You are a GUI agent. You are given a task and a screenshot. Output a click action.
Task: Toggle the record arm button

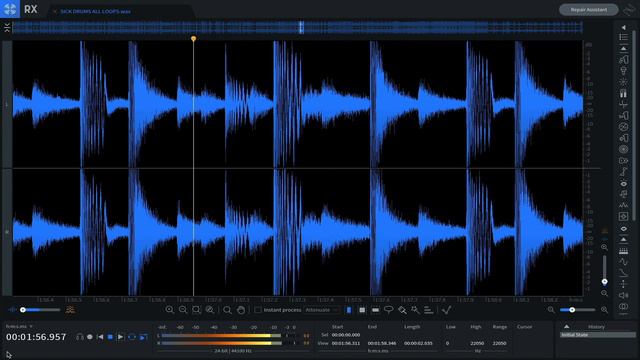(90, 337)
